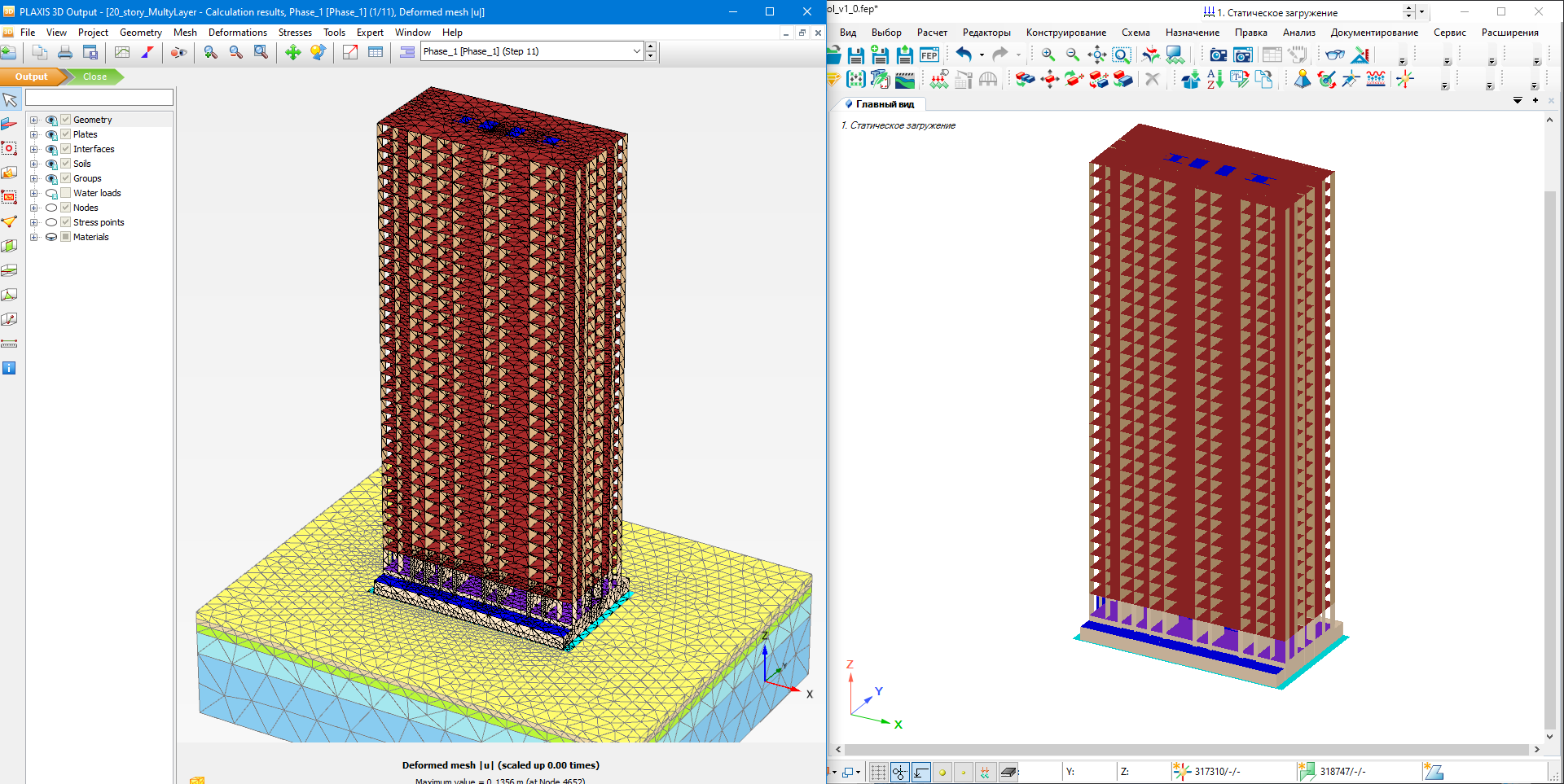
Task: Click the phase step up spinner arrow
Action: [x=651, y=47]
